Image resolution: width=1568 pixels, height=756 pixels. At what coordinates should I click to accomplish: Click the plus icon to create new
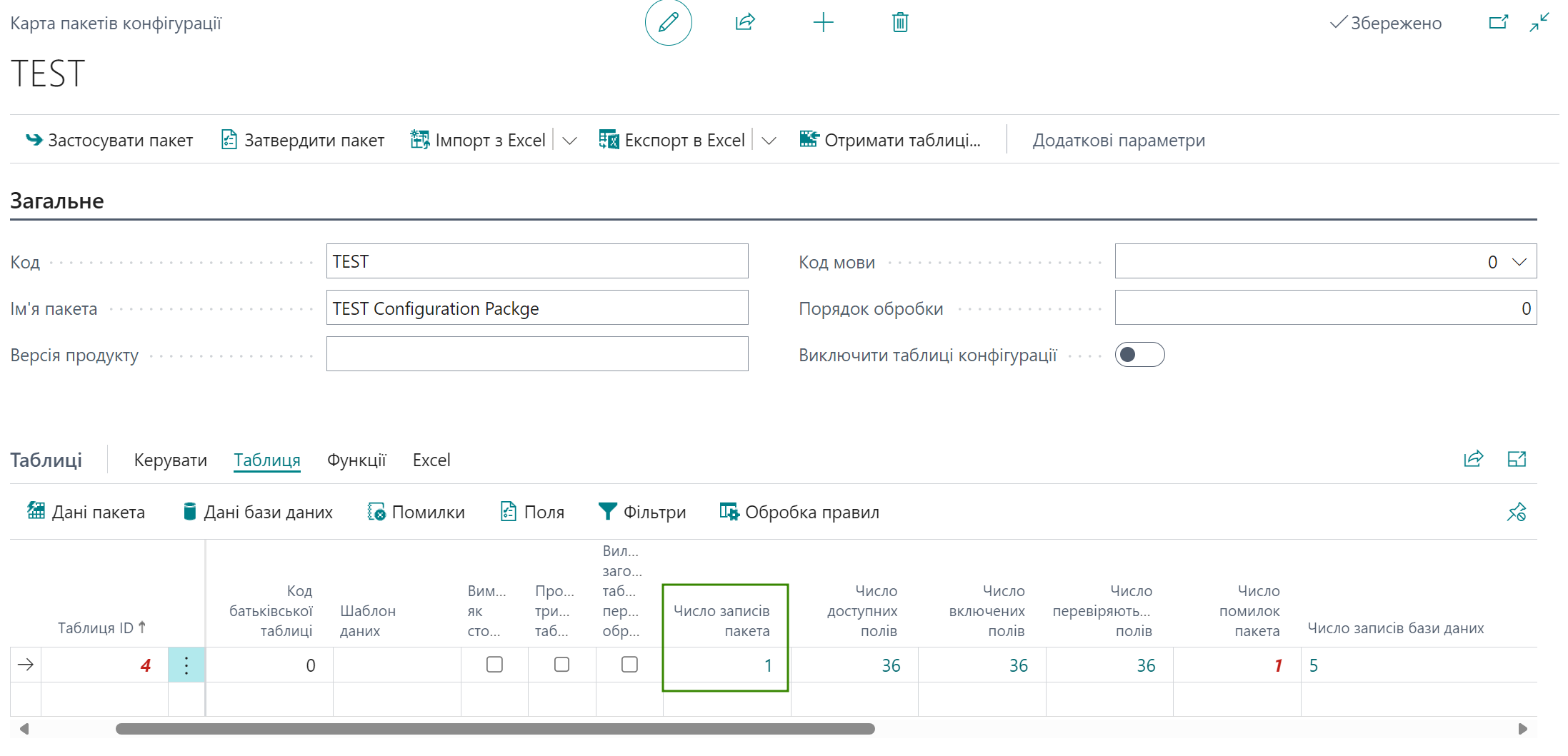(823, 23)
